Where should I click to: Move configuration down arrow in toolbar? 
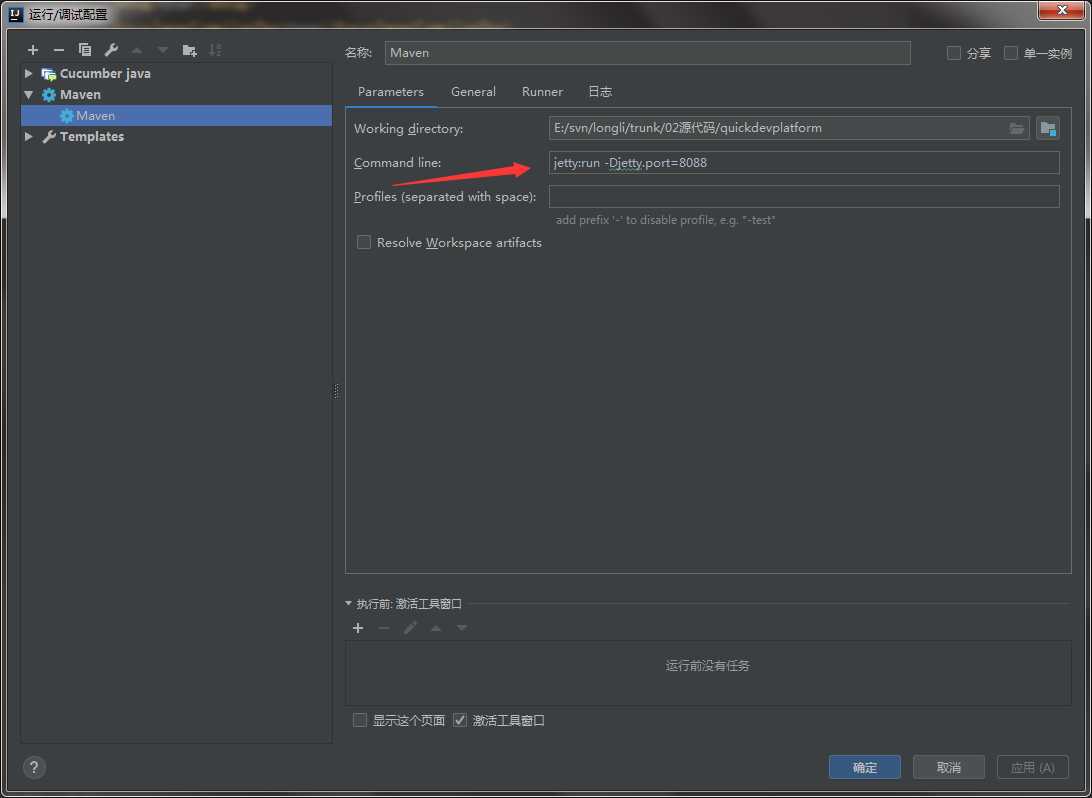tap(162, 50)
